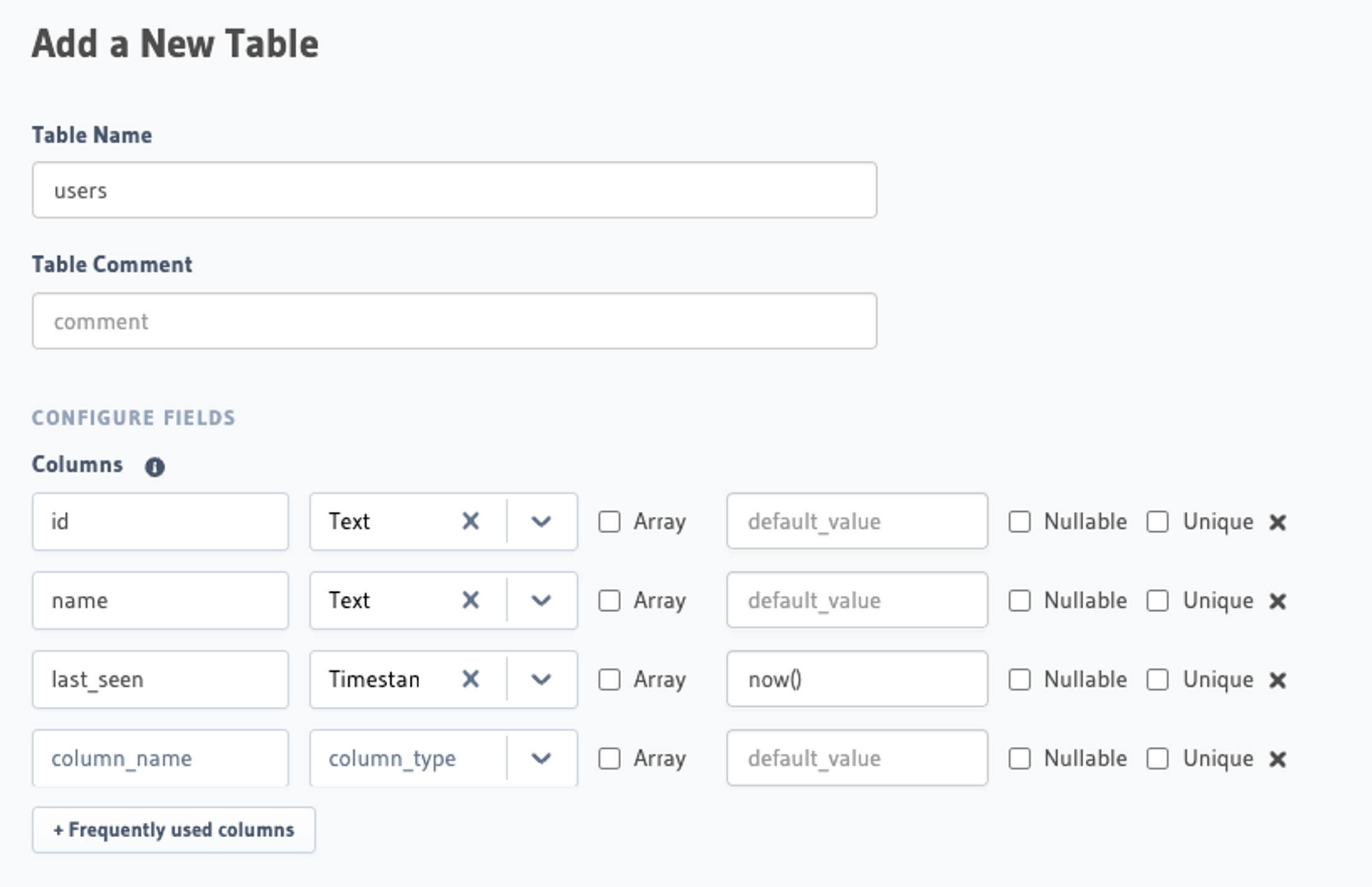Remove the id column row
The height and width of the screenshot is (887, 1372).
[1277, 522]
